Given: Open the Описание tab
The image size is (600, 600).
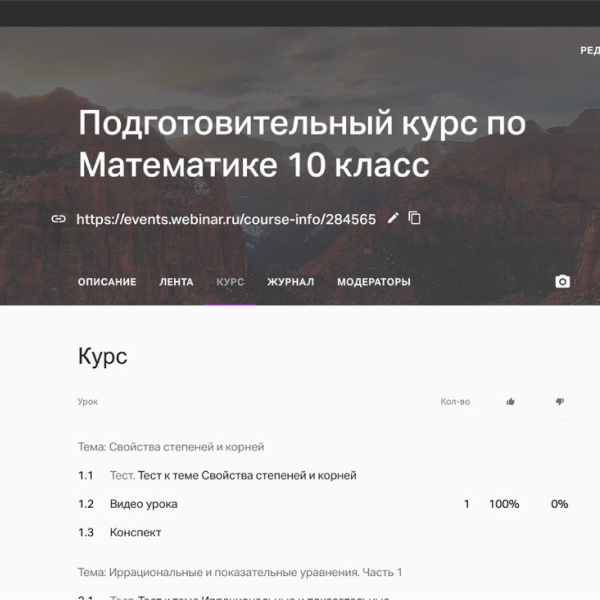Looking at the screenshot, I should tap(107, 282).
